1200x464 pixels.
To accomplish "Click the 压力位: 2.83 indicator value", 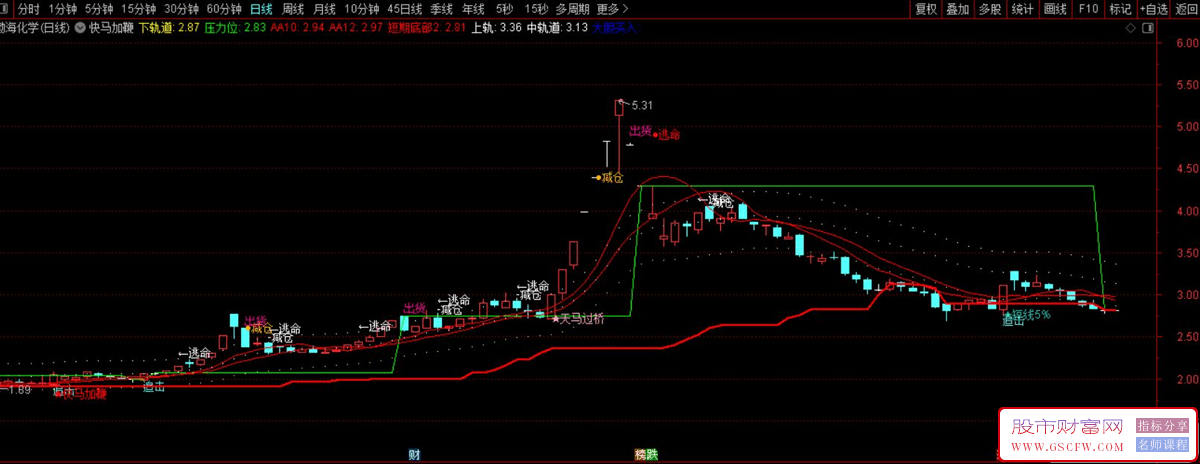I will point(235,28).
